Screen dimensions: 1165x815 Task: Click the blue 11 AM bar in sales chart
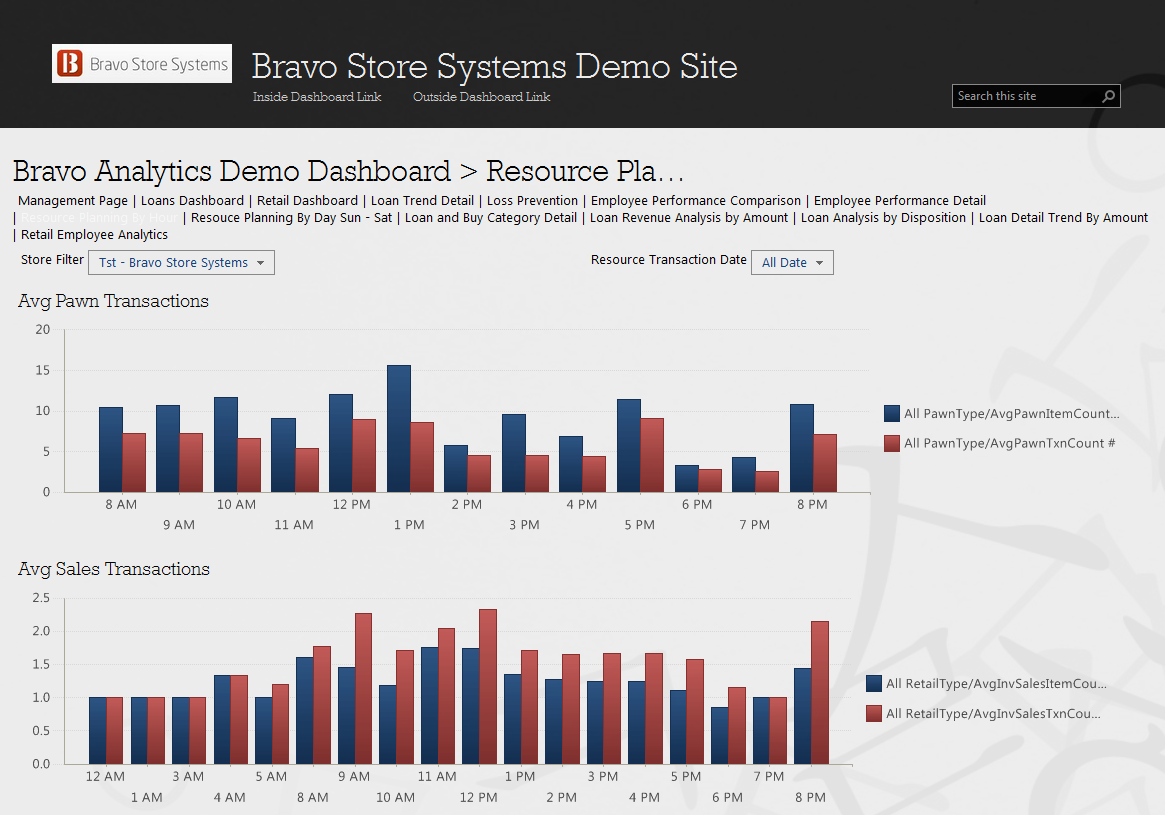[x=429, y=706]
